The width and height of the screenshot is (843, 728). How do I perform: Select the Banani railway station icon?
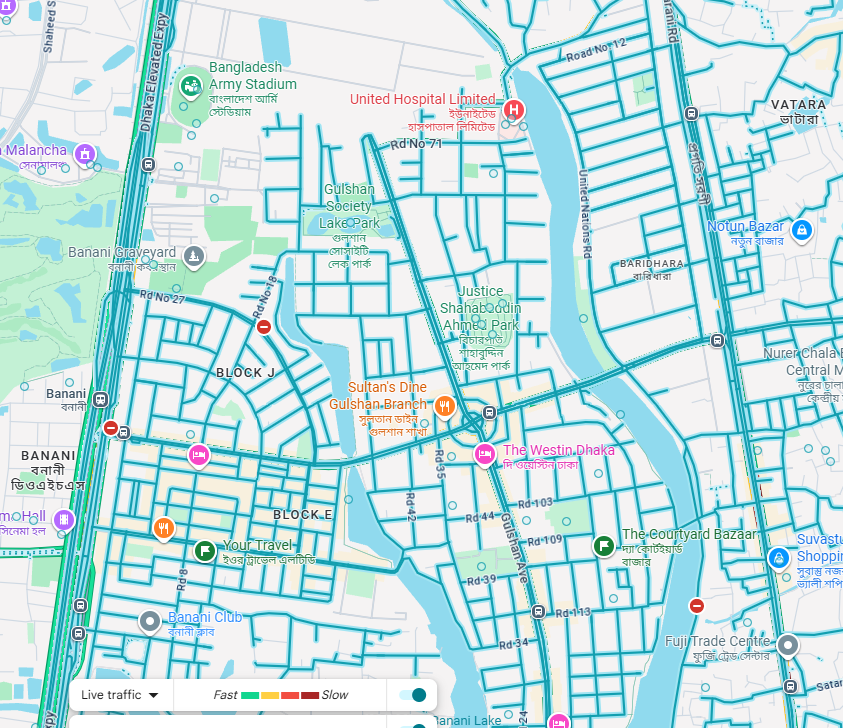(x=100, y=399)
